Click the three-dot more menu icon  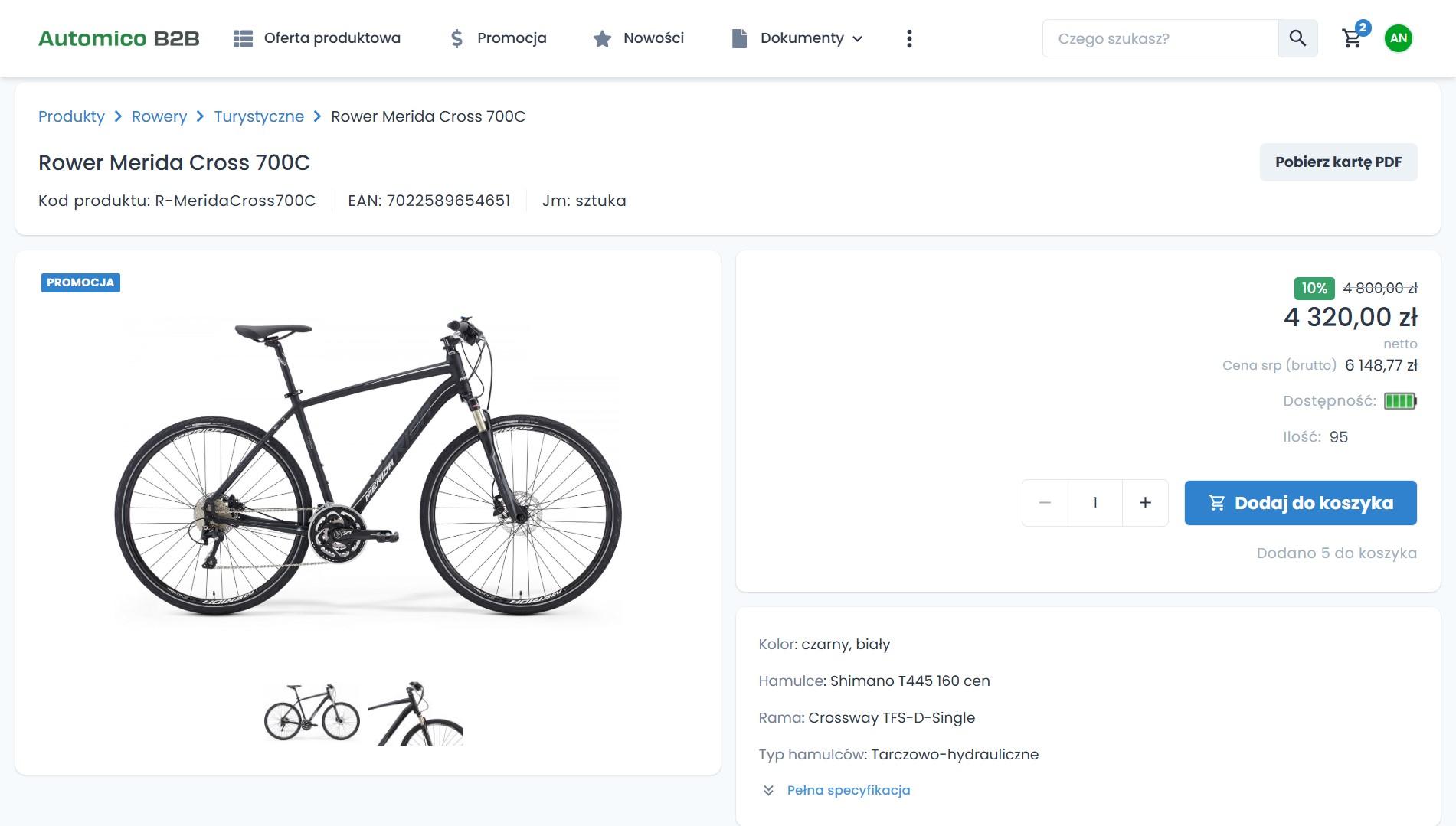(909, 39)
